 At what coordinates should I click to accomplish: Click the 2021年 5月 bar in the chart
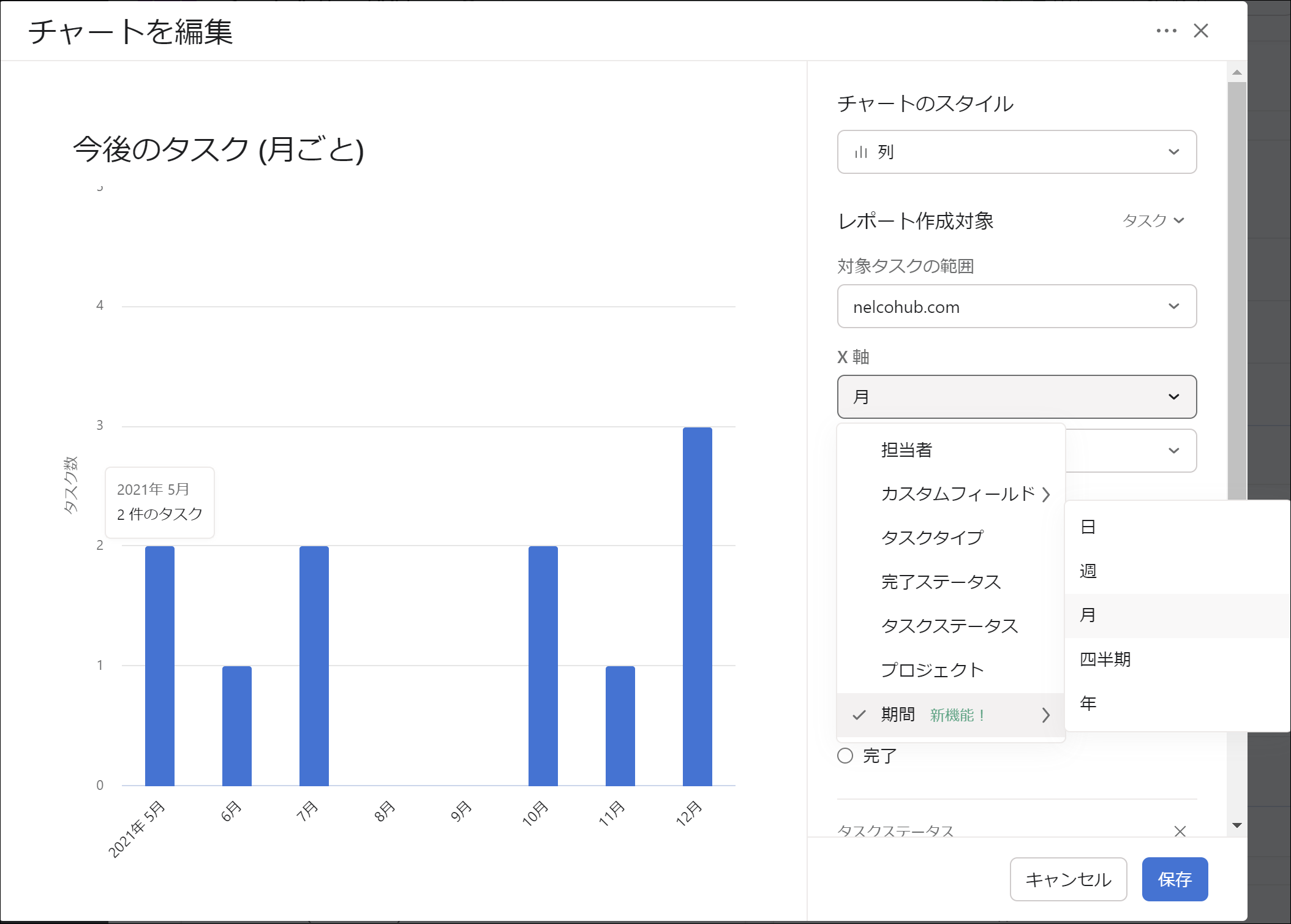tap(160, 666)
